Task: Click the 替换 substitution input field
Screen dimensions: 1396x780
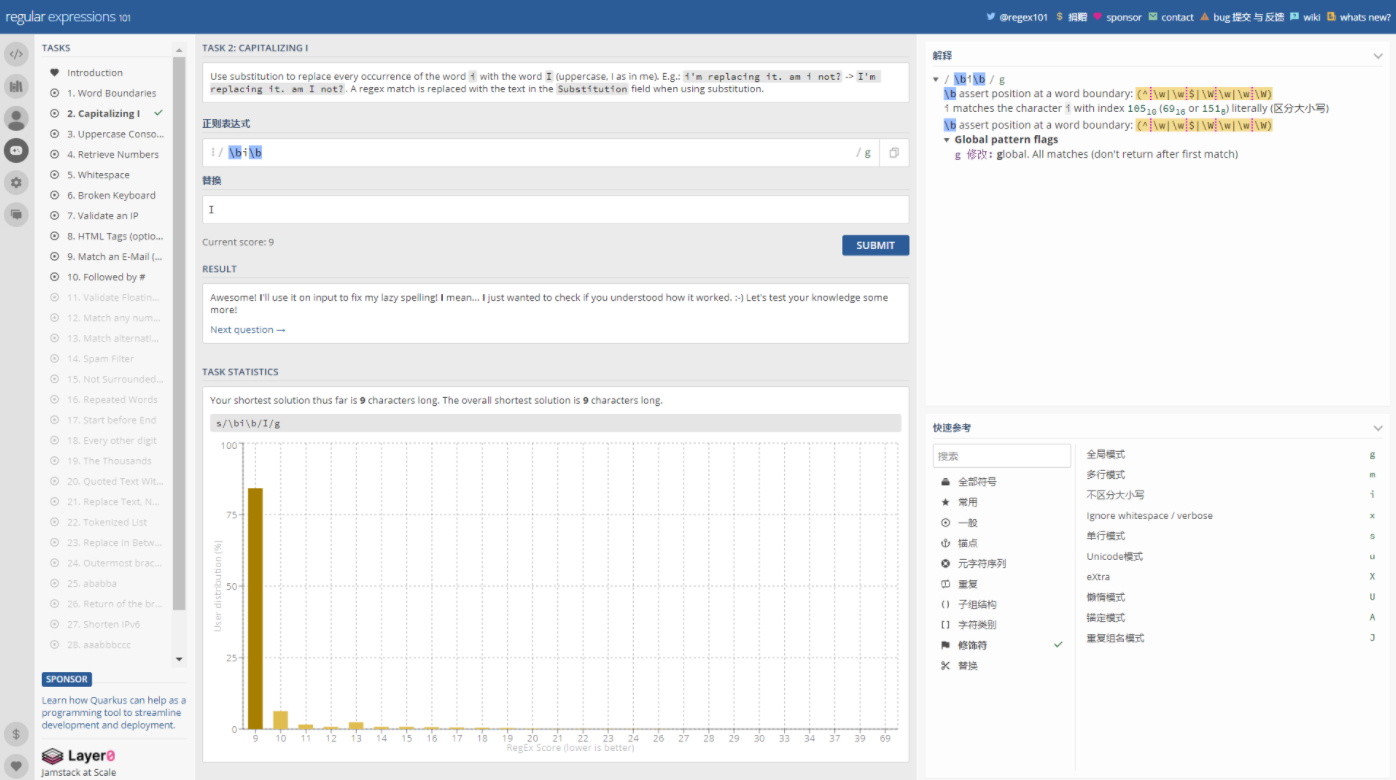Action: click(x=555, y=210)
